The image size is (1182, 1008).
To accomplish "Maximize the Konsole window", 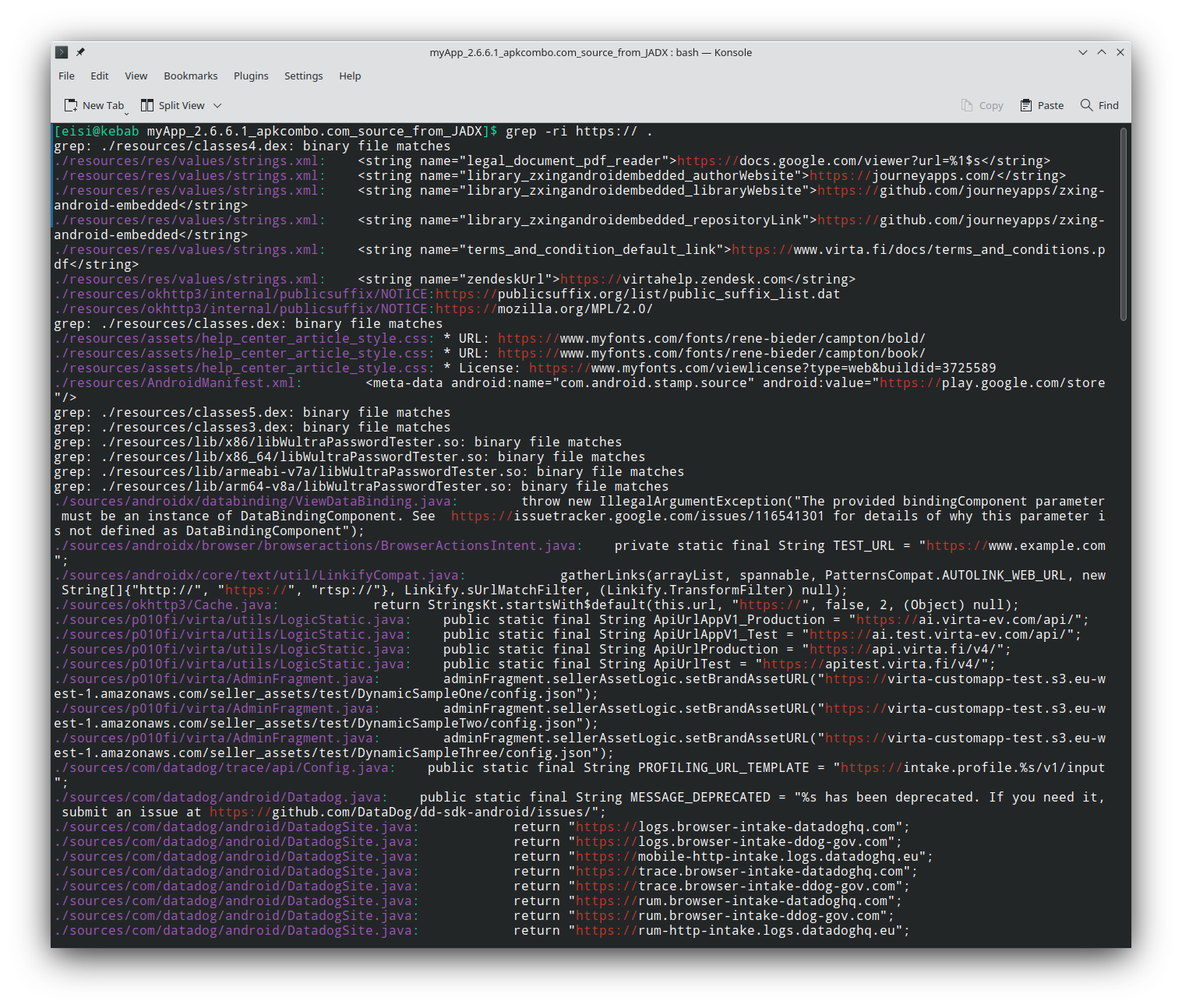I will pos(1102,52).
